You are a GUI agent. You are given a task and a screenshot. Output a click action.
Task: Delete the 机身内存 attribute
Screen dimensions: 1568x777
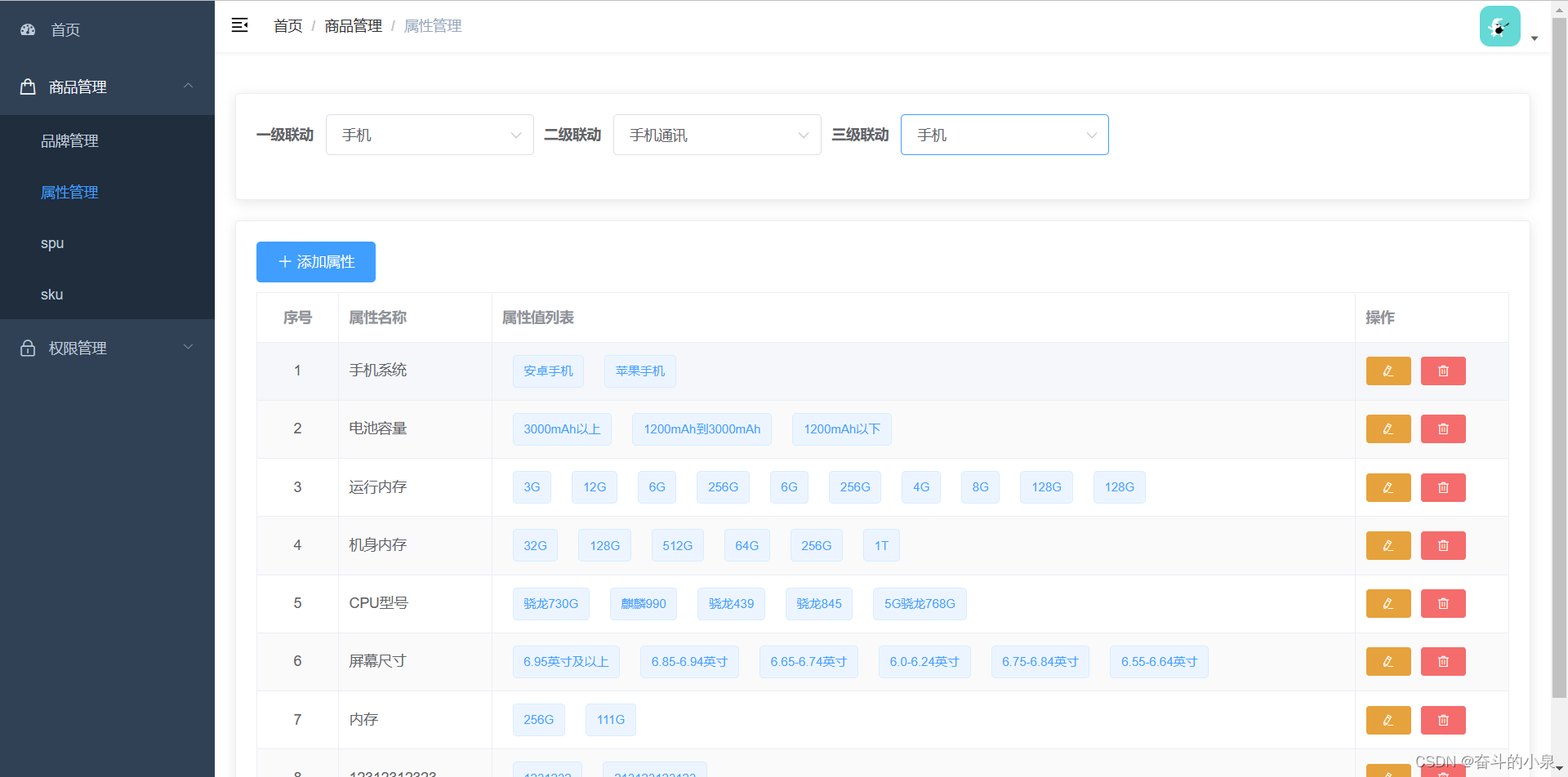pyautogui.click(x=1443, y=546)
